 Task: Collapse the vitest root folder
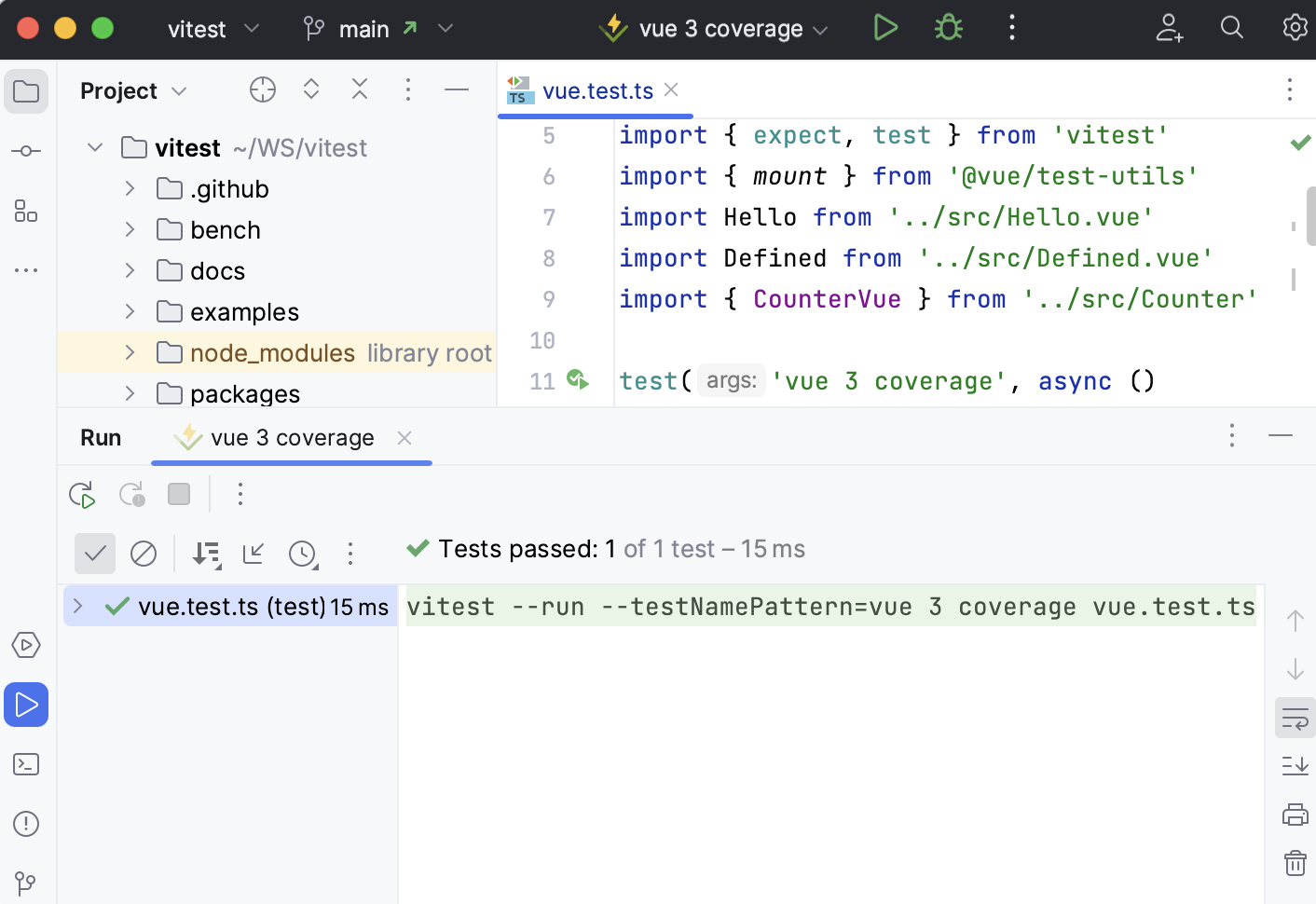pos(95,147)
